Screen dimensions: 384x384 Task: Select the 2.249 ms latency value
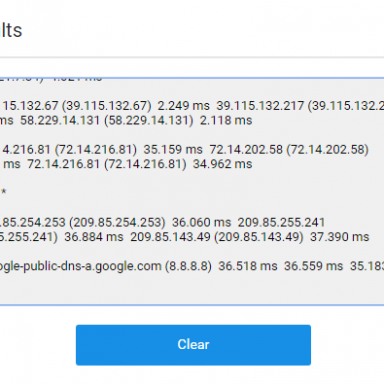tap(183, 106)
